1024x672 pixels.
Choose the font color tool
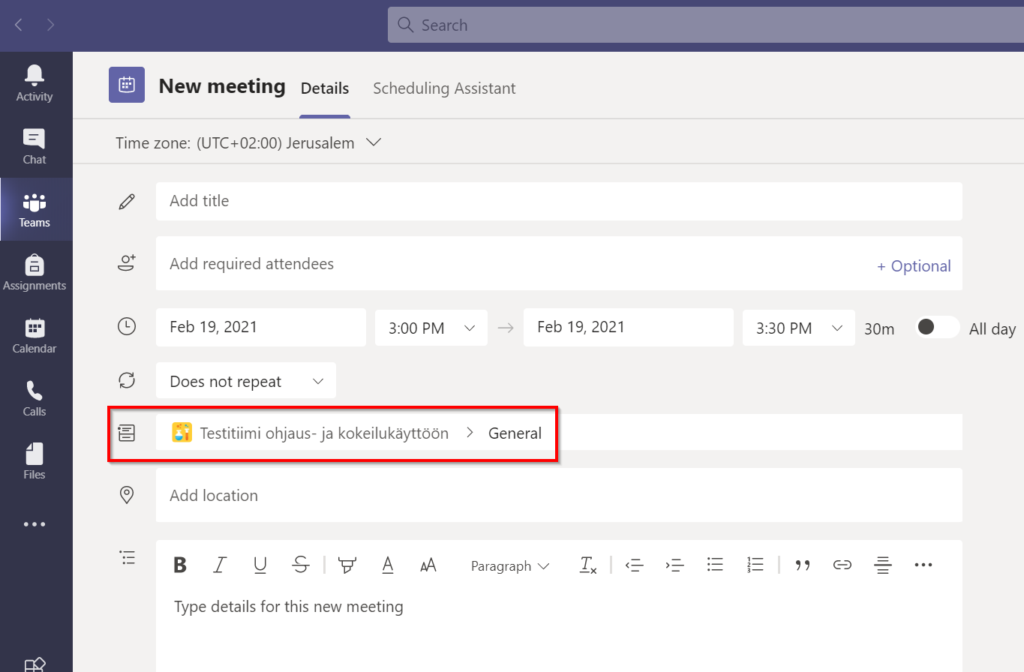pyautogui.click(x=387, y=565)
